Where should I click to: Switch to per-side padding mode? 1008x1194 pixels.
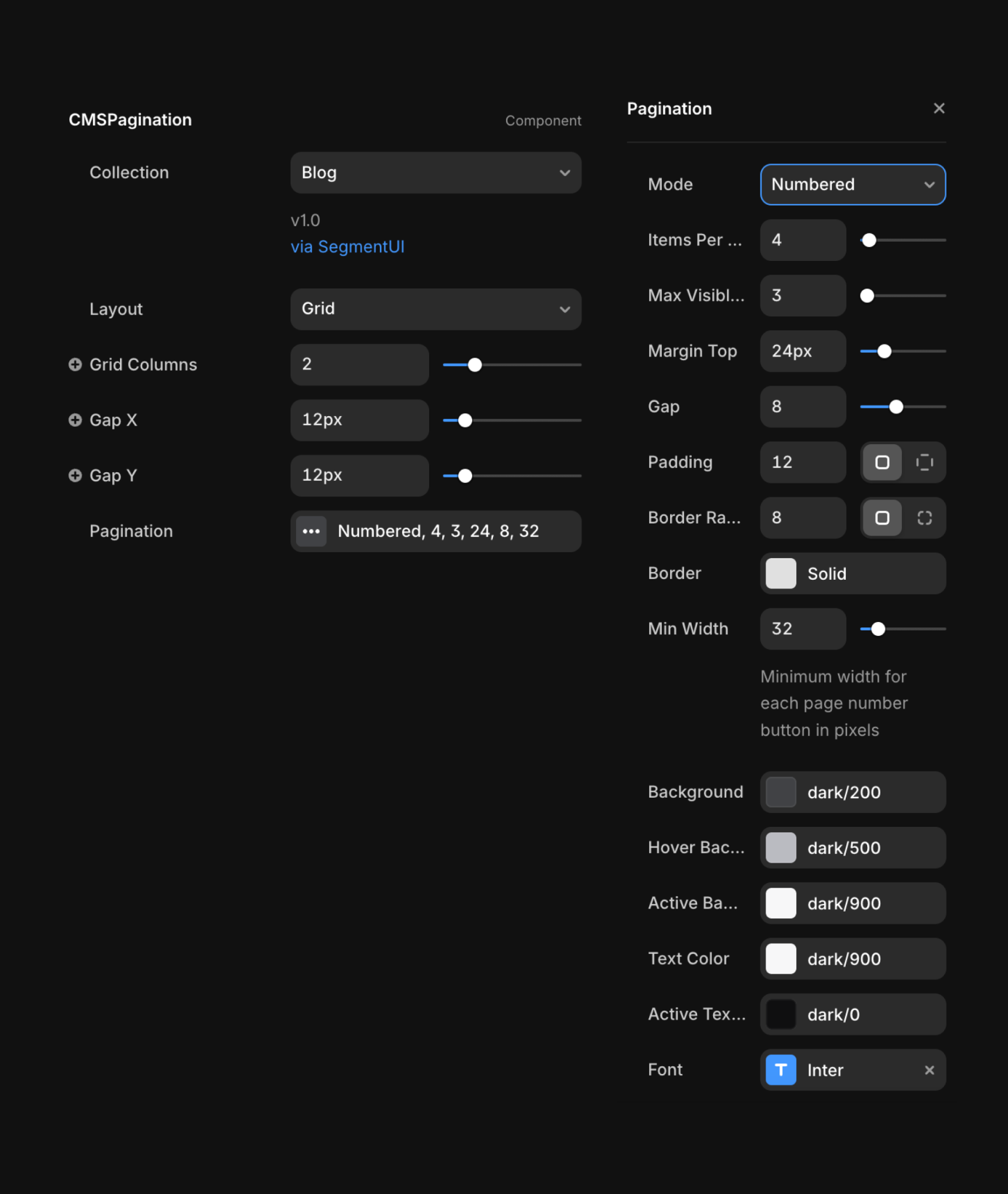tap(924, 462)
